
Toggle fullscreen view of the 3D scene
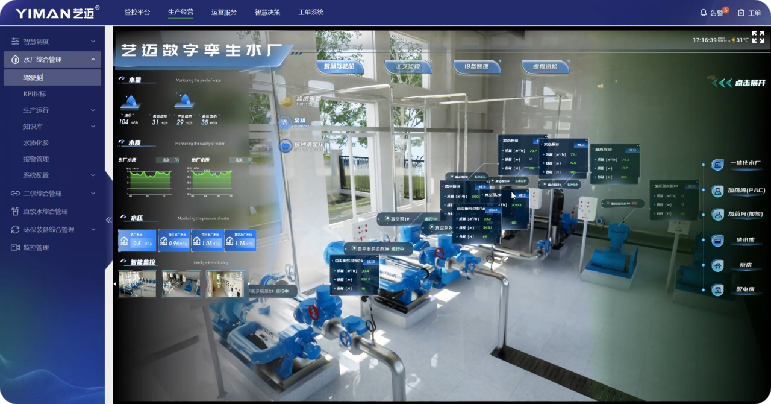[x=758, y=37]
